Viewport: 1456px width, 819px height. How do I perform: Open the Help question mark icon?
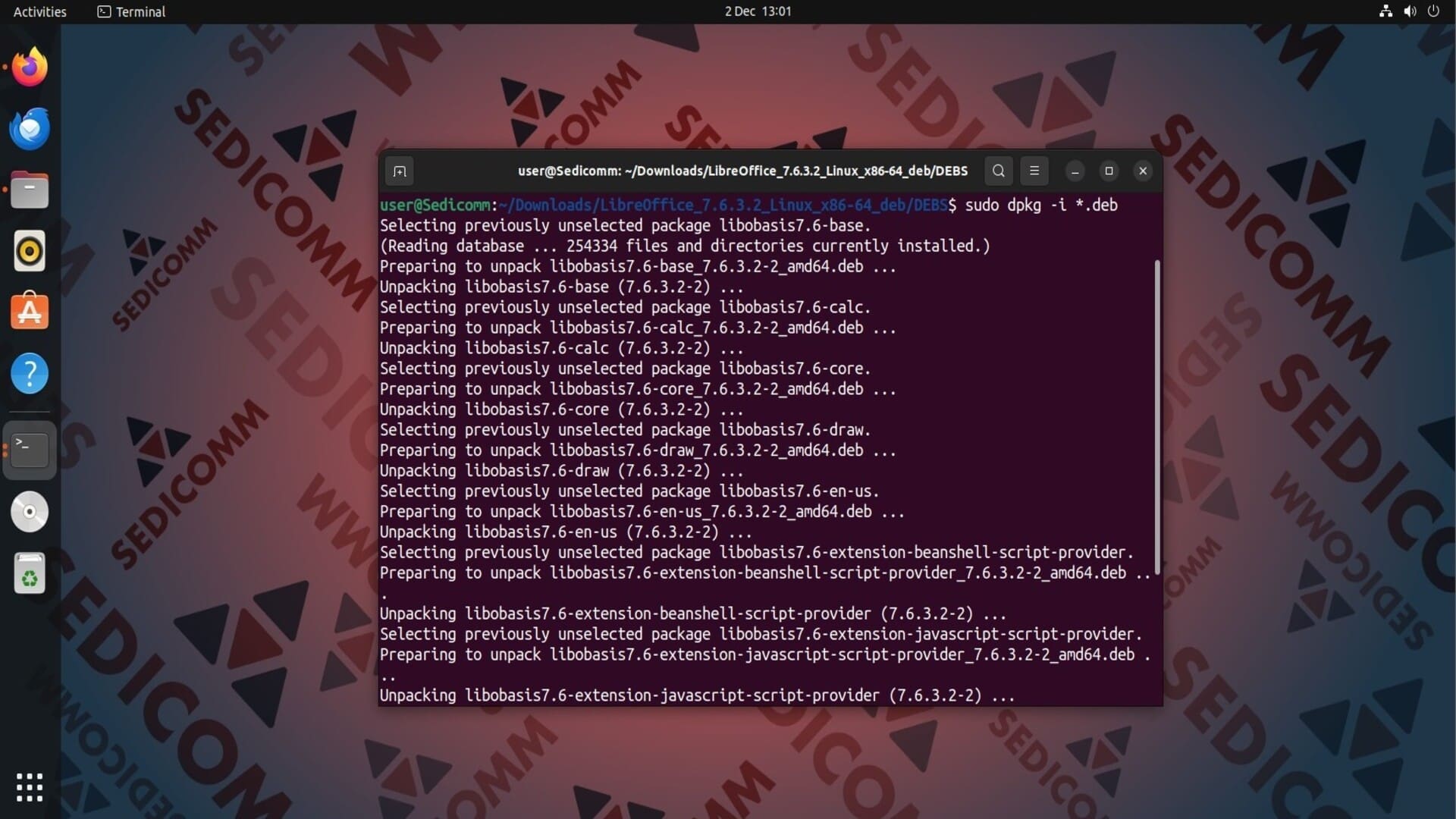click(x=30, y=373)
